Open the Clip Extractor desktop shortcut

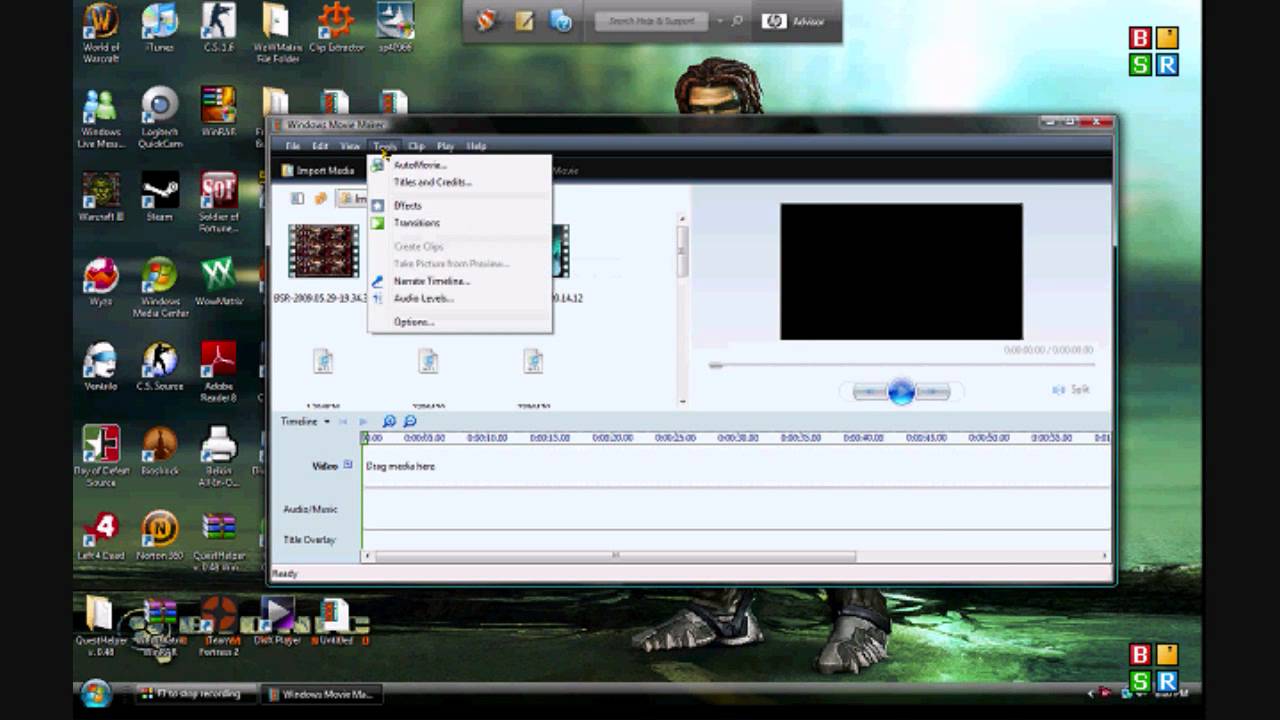pos(336,28)
